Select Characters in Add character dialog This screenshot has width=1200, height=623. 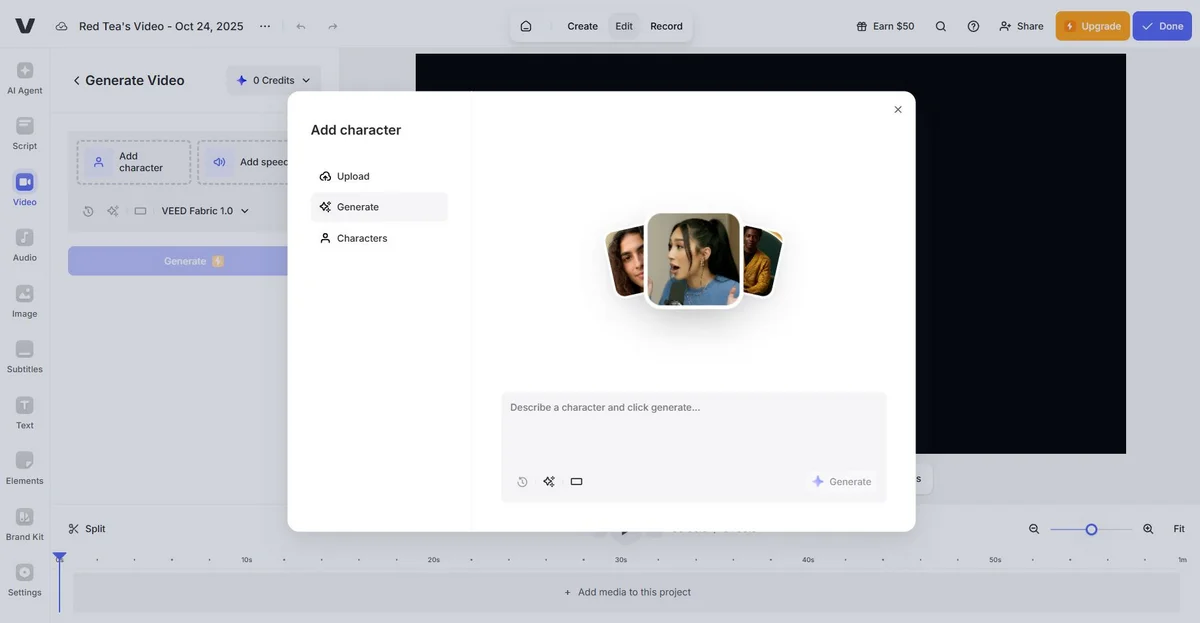[x=361, y=238]
